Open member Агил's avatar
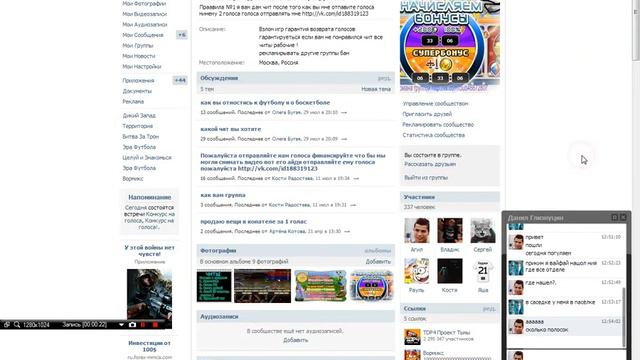Image resolution: width=640 pixels, height=360 pixels. [x=417, y=231]
